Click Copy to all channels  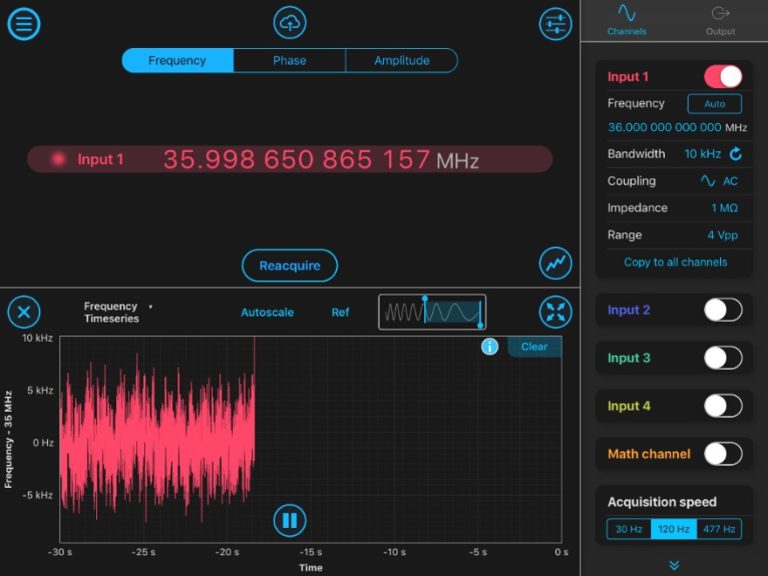click(x=675, y=262)
